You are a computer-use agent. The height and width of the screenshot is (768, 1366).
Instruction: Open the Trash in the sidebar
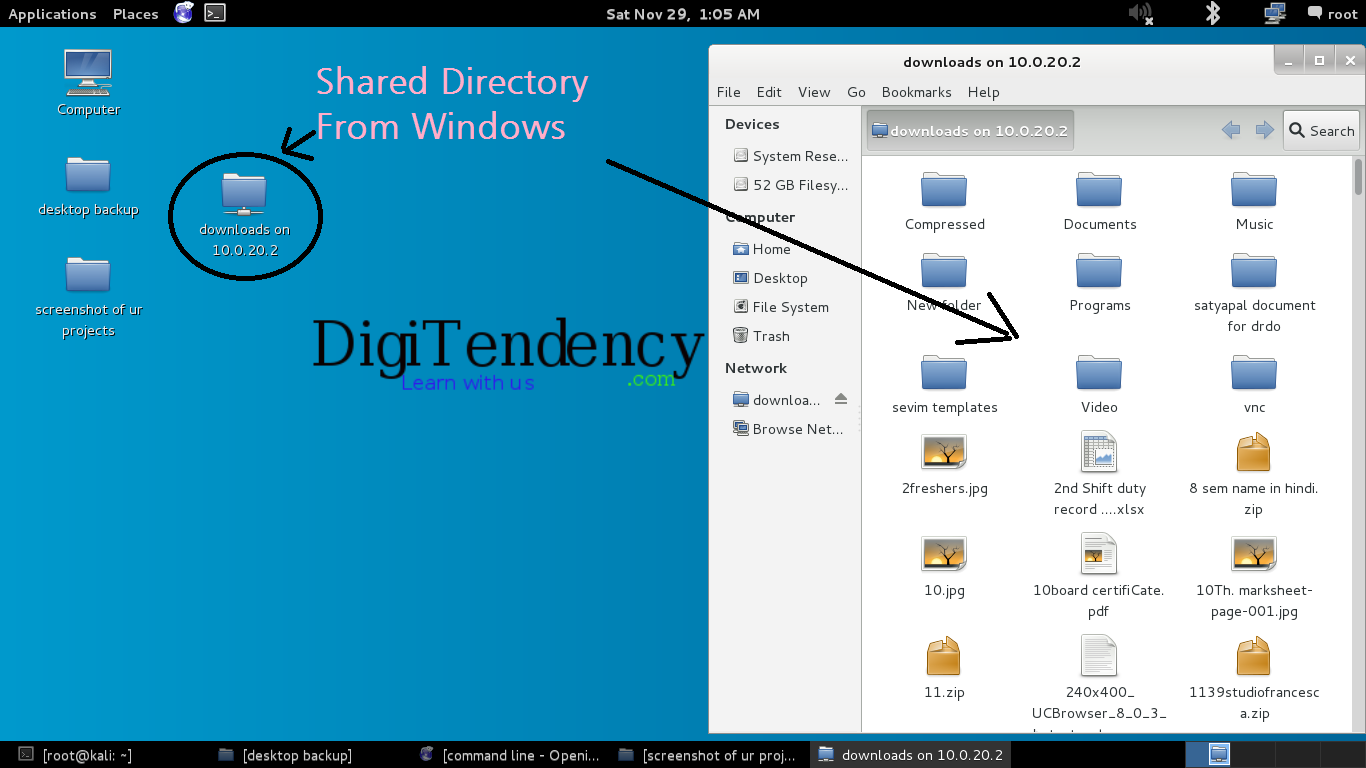[771, 336]
